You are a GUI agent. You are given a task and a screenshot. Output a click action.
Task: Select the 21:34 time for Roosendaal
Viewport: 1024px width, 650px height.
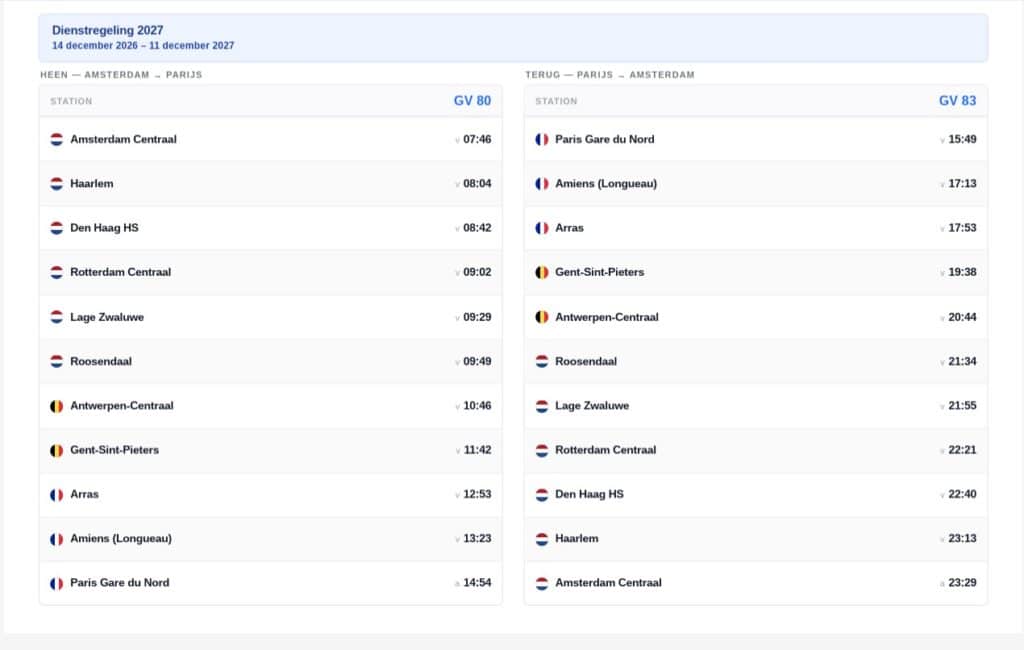tap(962, 361)
